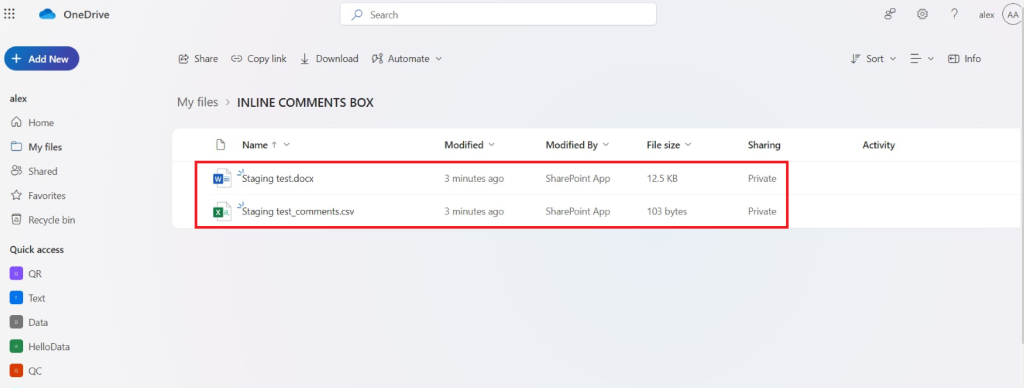Screen dimensions: 1024x388
Task: Click Share in the command bar
Action: tap(198, 59)
